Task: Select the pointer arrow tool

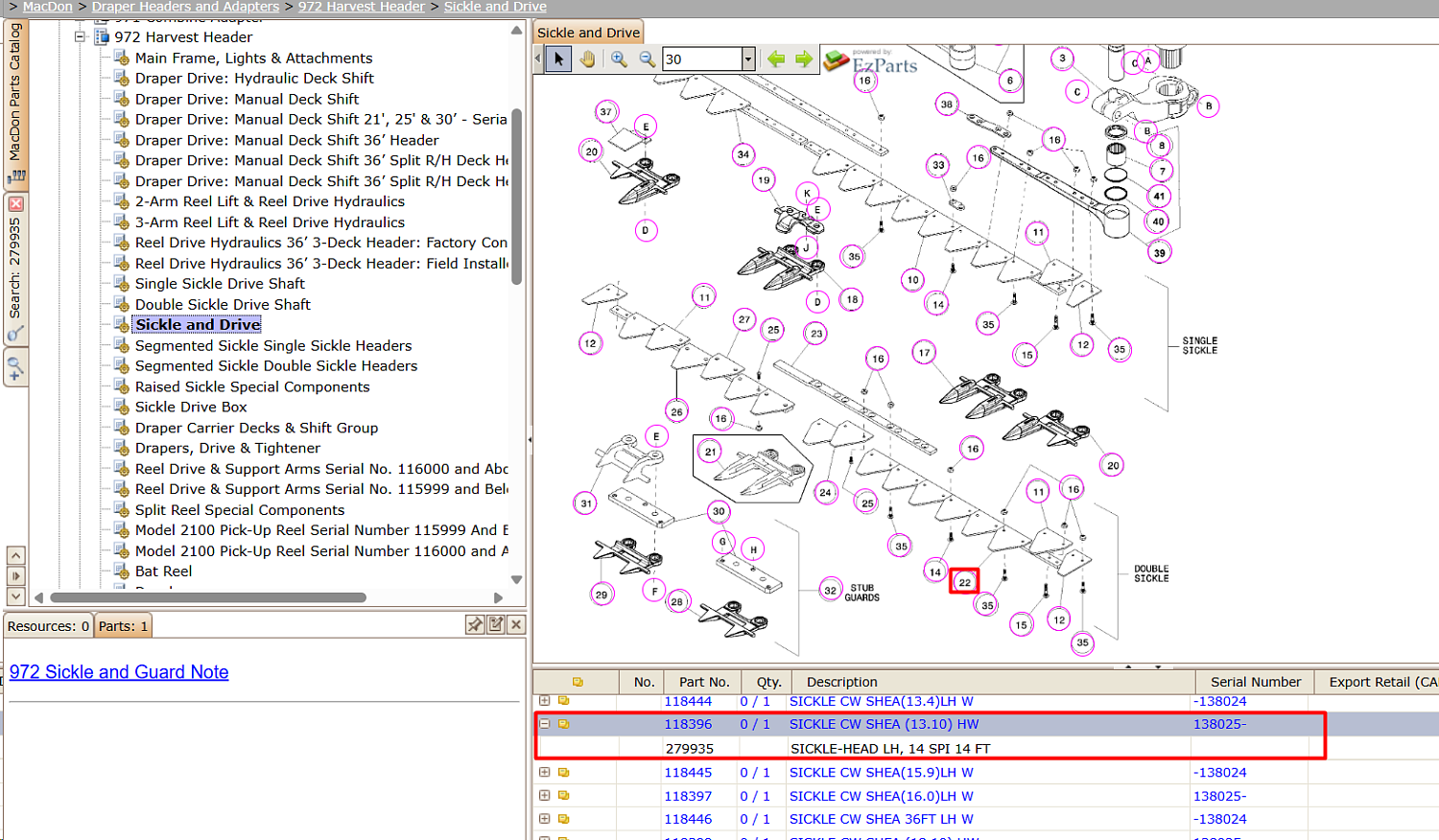Action: 559,59
